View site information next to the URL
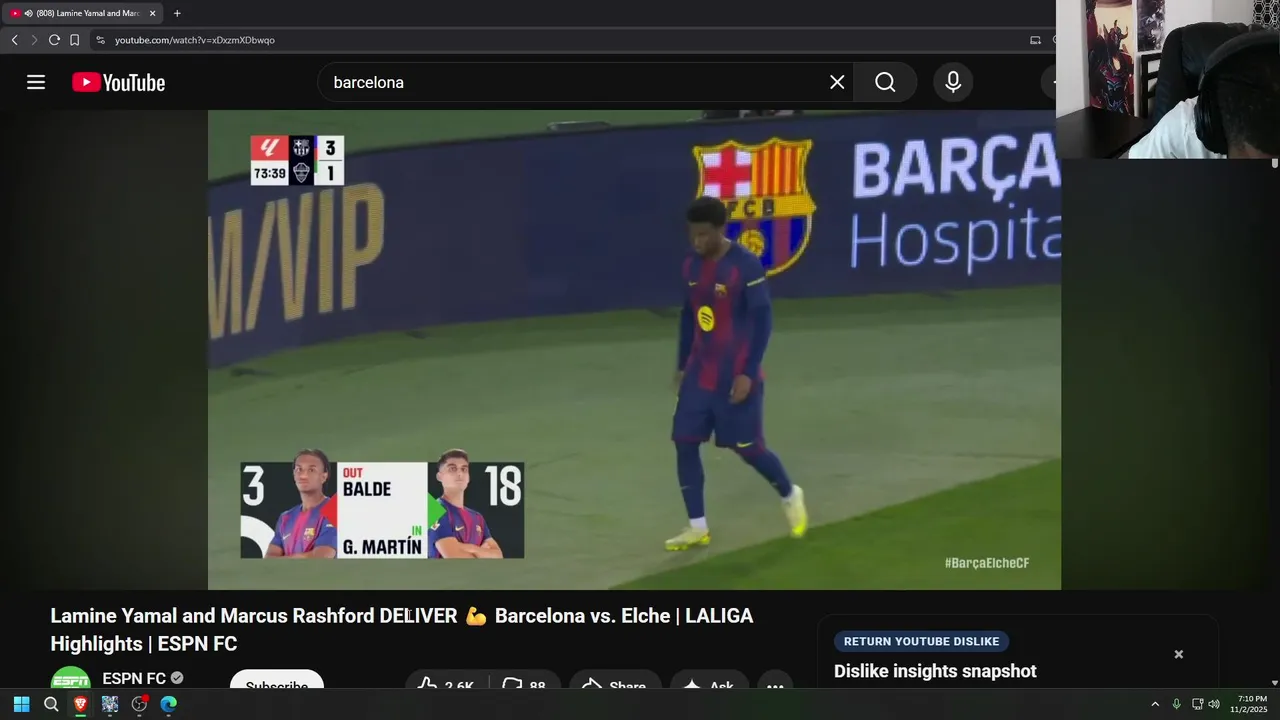 tap(100, 40)
